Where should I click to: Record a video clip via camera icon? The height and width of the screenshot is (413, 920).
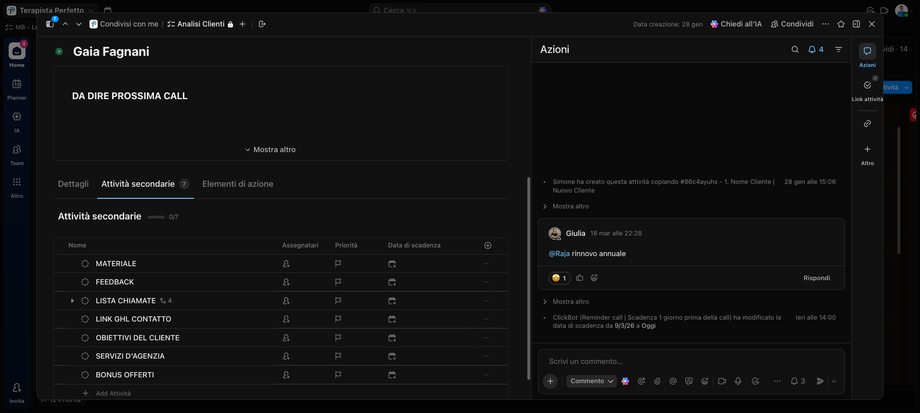[x=722, y=381]
